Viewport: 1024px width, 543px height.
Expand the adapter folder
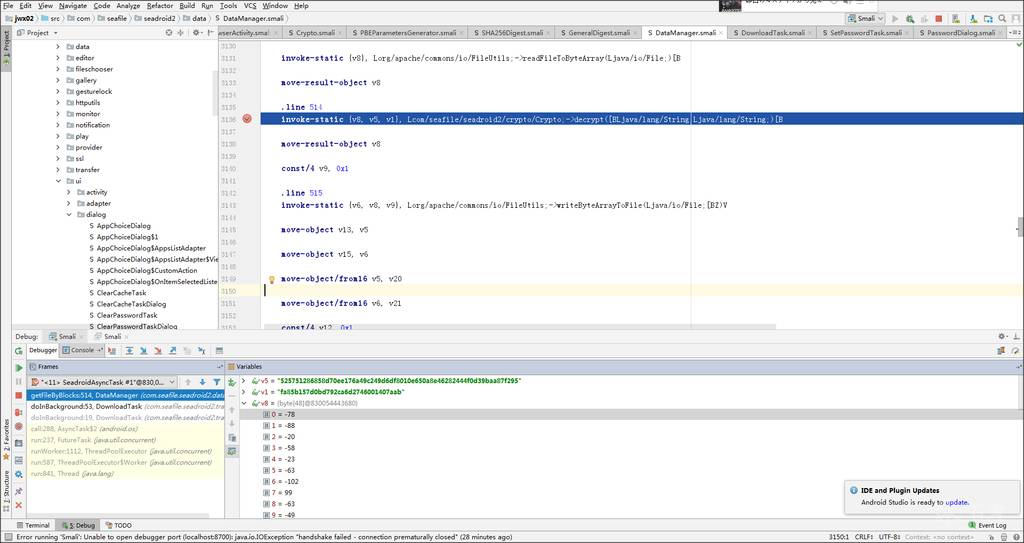69,203
